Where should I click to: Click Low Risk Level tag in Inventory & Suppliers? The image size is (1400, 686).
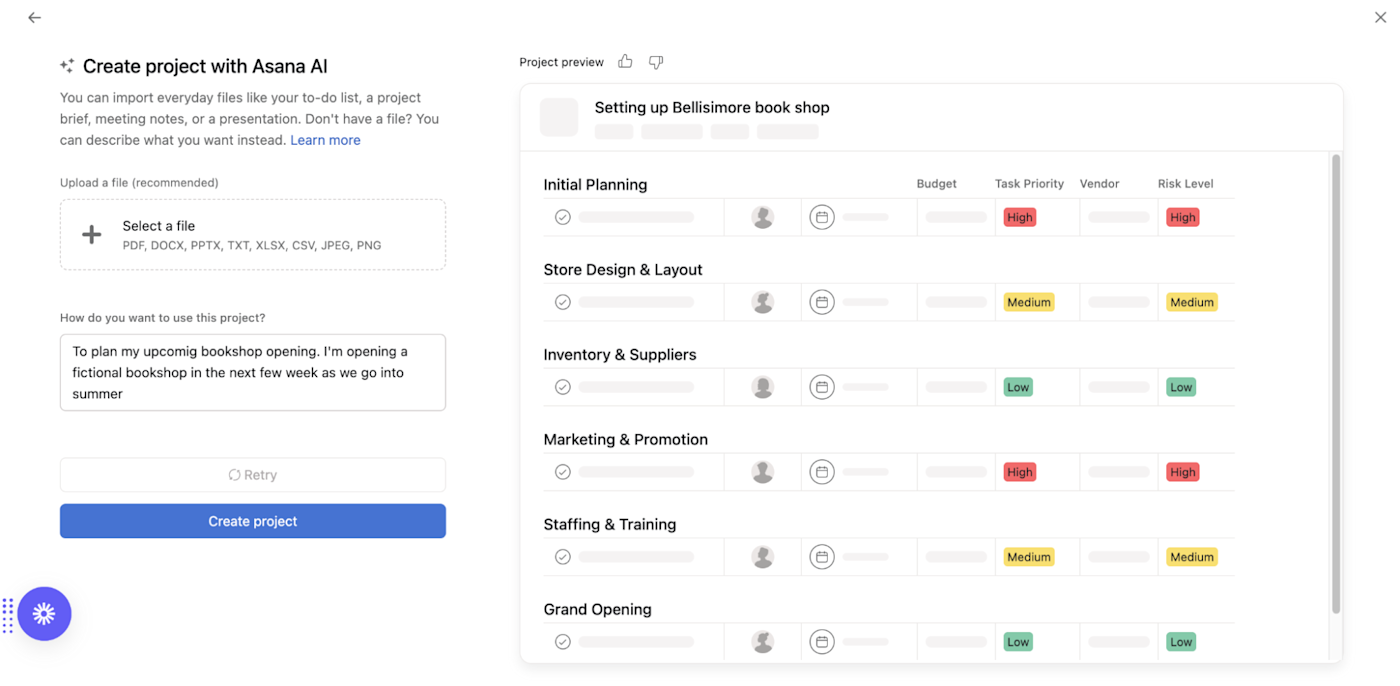(x=1181, y=387)
